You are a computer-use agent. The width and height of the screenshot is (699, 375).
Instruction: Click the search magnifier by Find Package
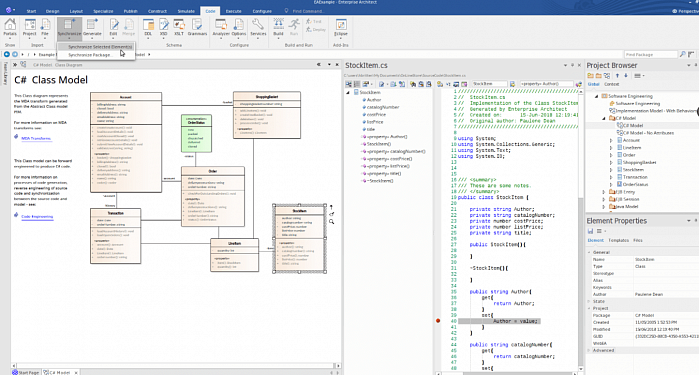[683, 54]
